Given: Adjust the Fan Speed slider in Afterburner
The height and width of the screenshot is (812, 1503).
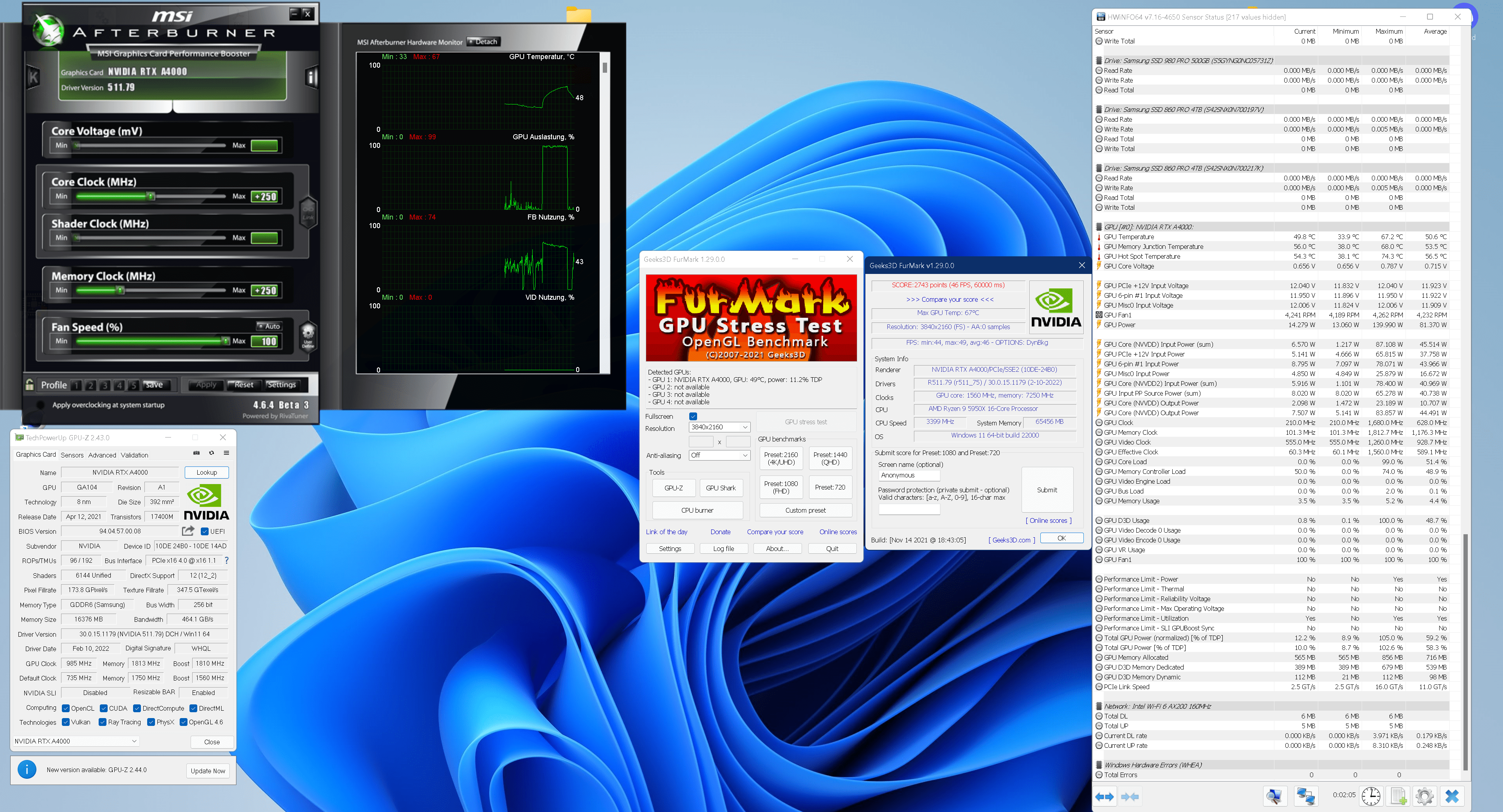Looking at the screenshot, I should tap(225, 341).
